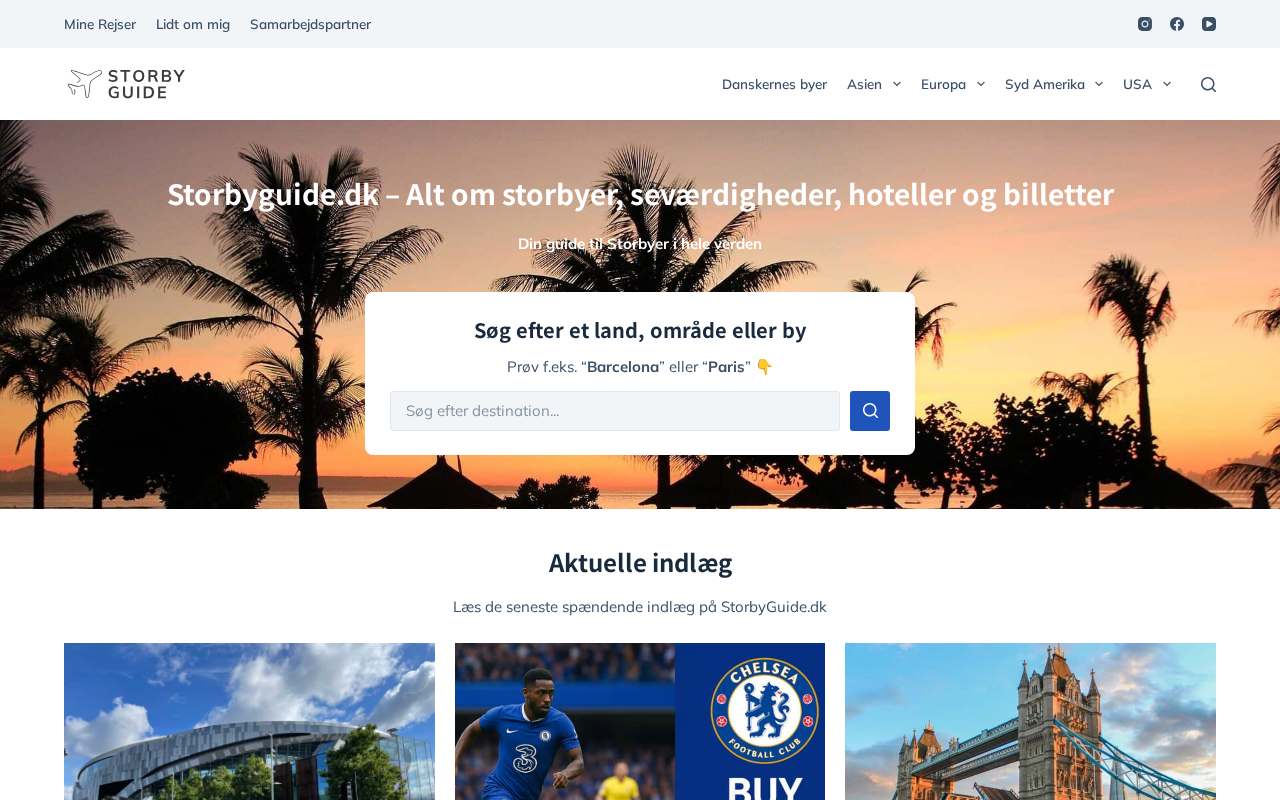Viewport: 1280px width, 800px height.
Task: Open the Tower Bridge post thumbnail
Action: pos(1030,721)
